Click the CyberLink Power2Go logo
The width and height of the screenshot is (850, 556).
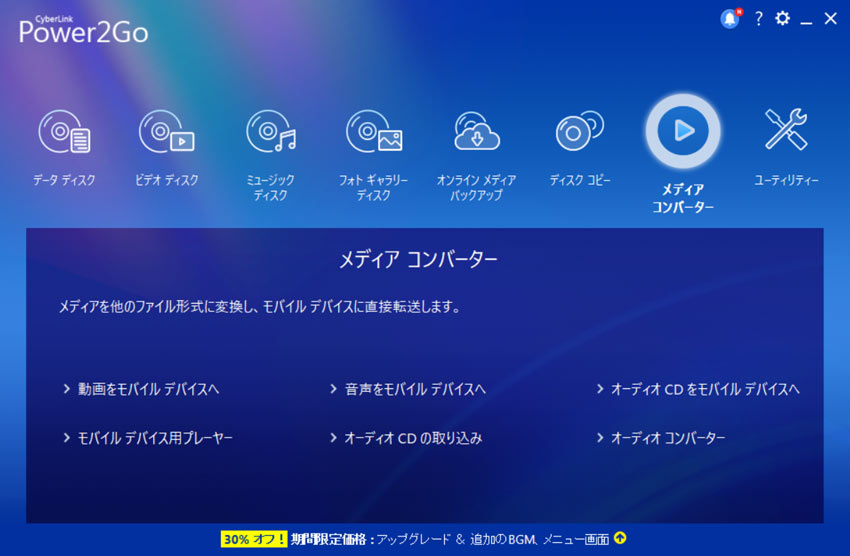(x=83, y=30)
